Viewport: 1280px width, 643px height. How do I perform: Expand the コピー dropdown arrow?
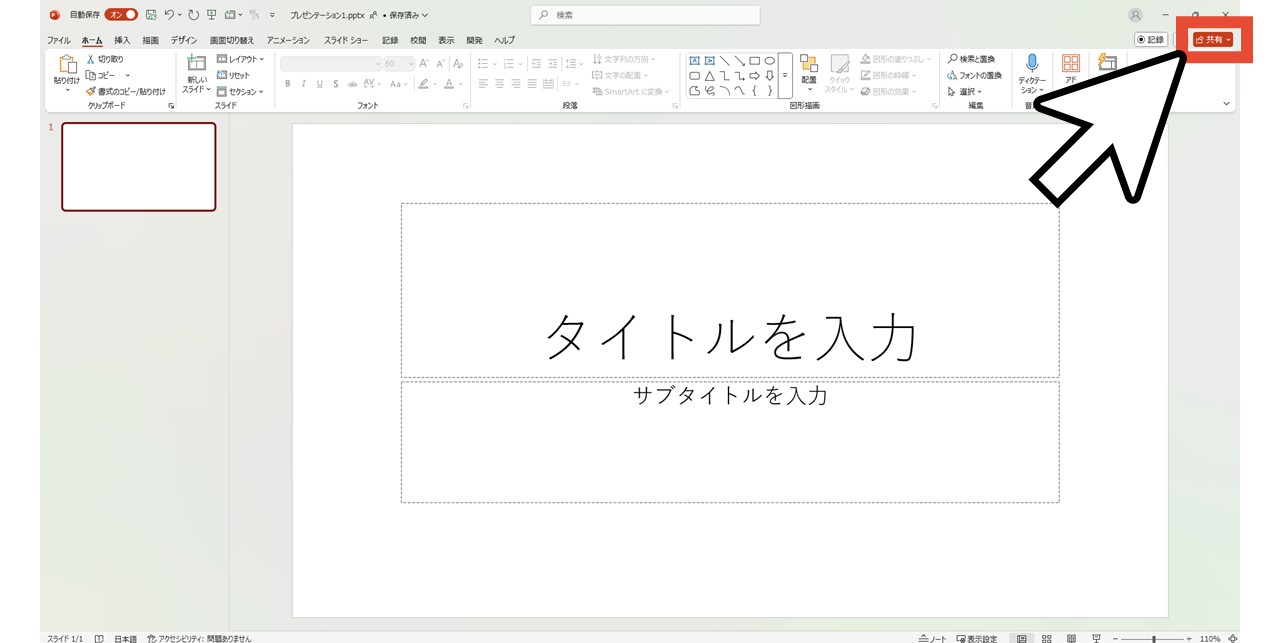[127, 75]
